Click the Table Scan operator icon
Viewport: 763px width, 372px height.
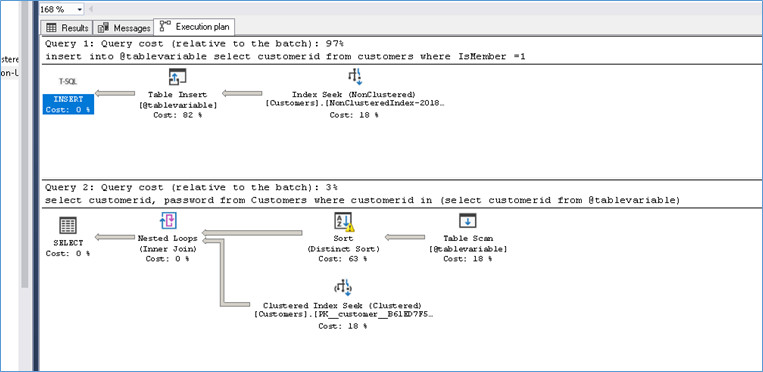(x=468, y=221)
